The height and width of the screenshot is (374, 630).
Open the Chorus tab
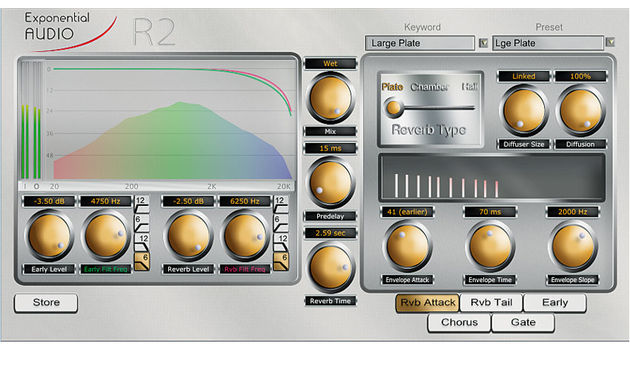[x=459, y=323]
